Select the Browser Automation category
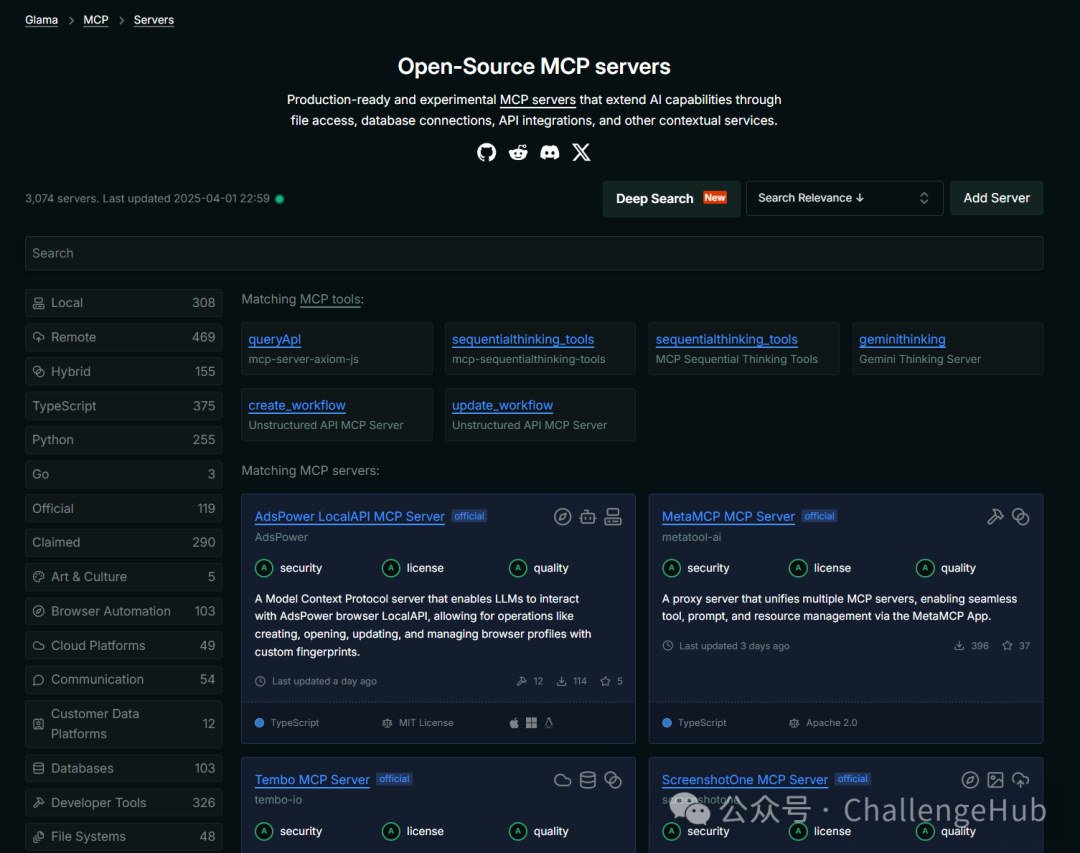1080x853 pixels. coord(123,611)
